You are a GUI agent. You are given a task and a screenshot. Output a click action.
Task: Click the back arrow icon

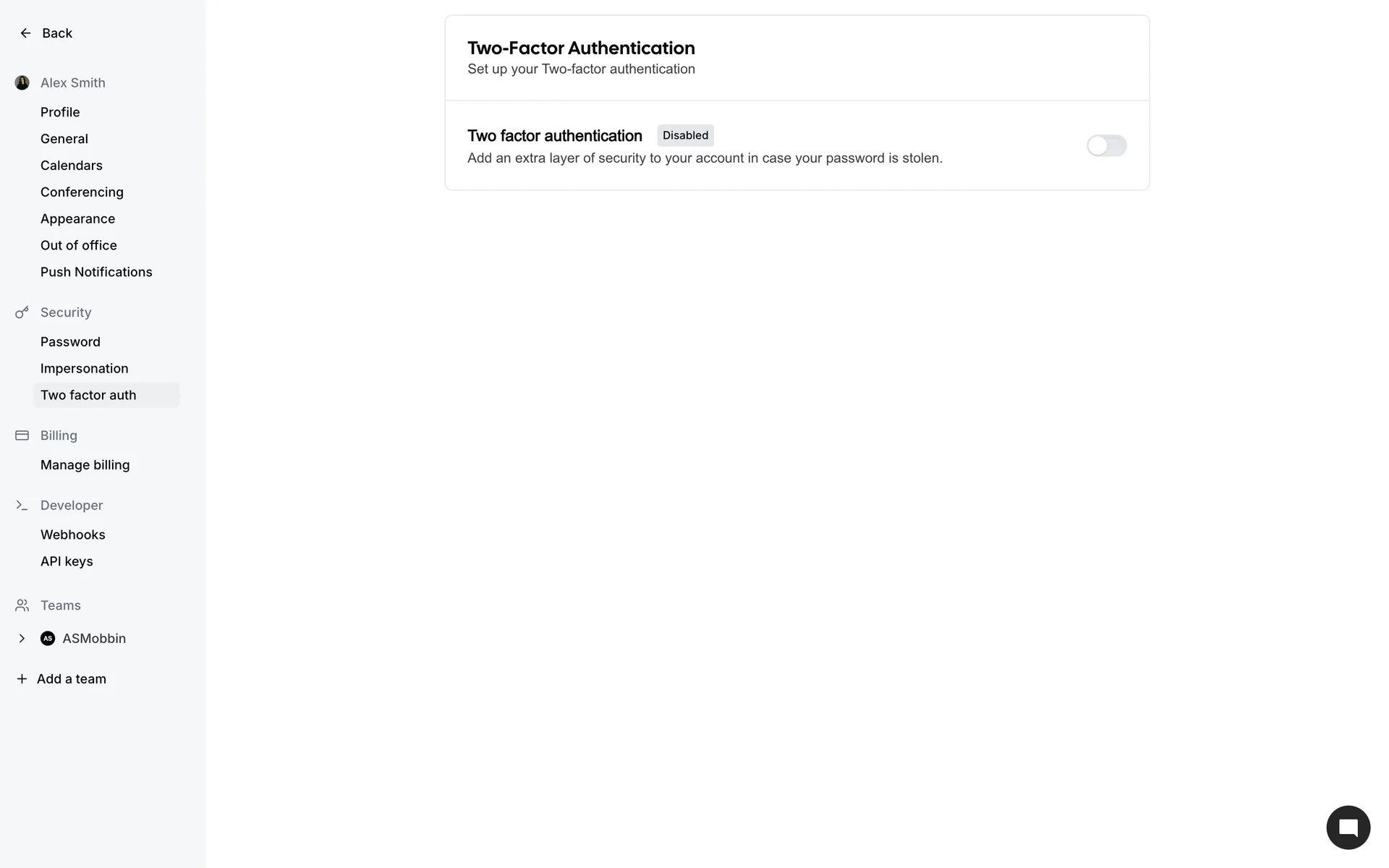click(x=25, y=33)
